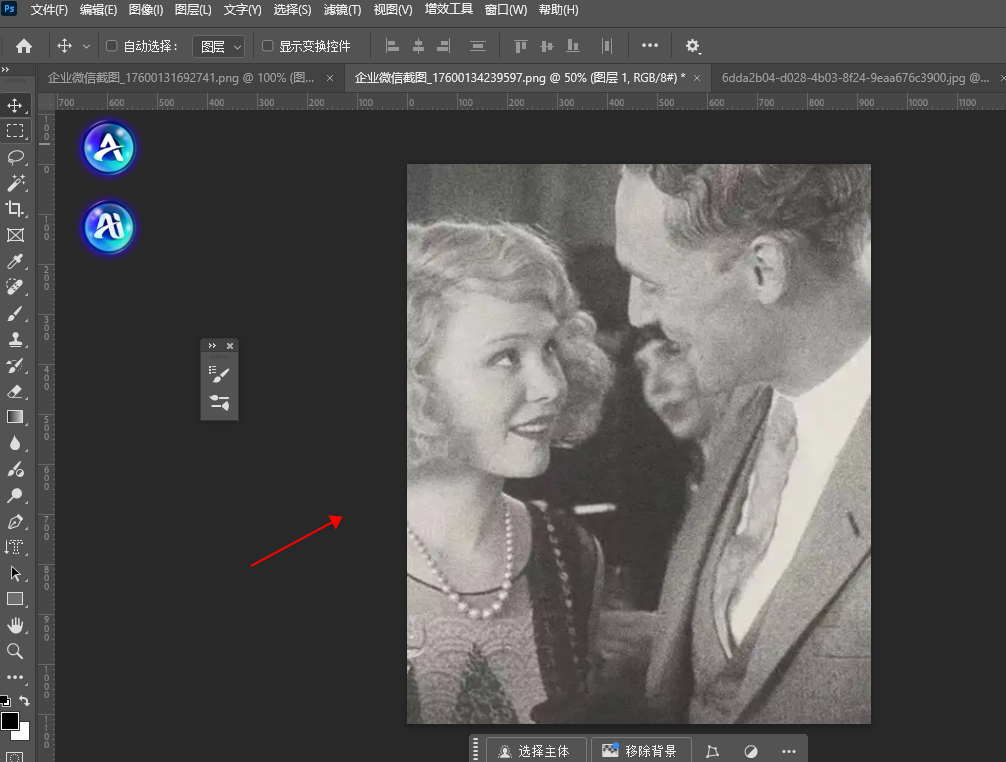This screenshot has width=1006, height=762.
Task: Expand the collapsed toolbar double-arrow
Action: tap(5, 69)
